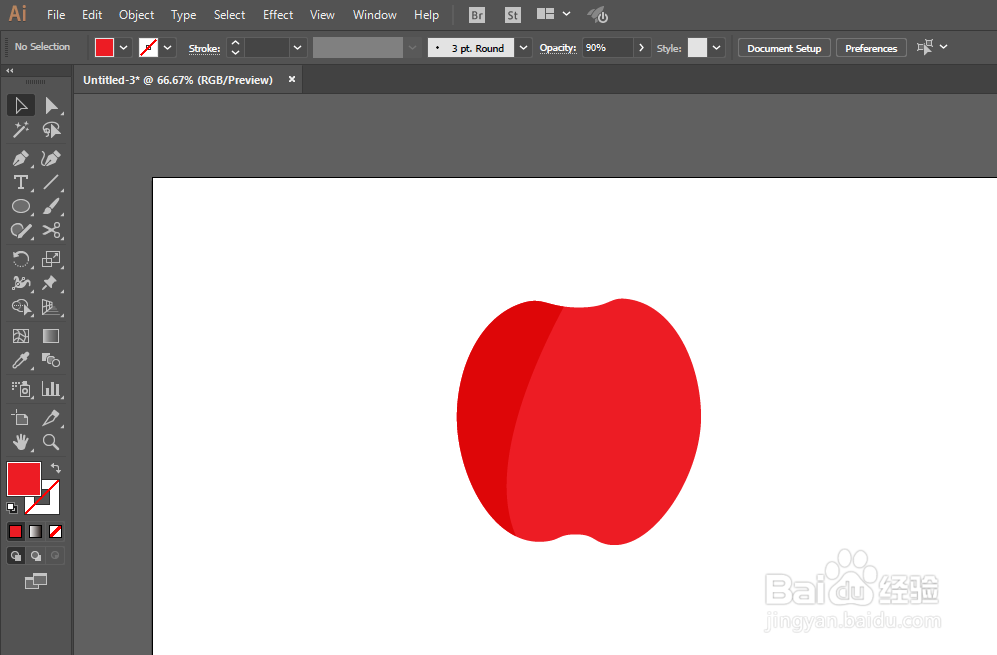
Task: Select the Paintbrush tool
Action: 51,207
